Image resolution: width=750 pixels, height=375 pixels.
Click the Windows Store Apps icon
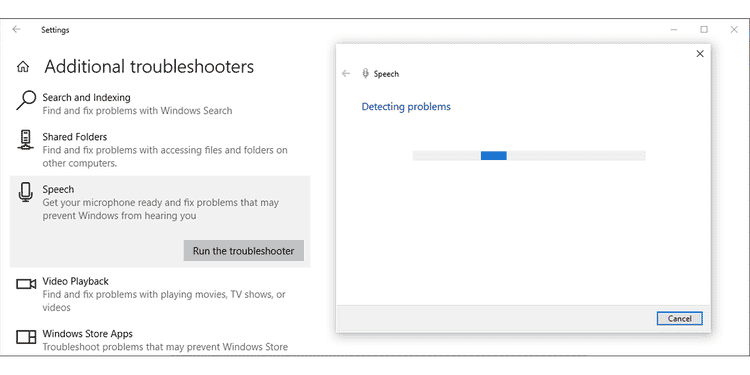(26, 337)
